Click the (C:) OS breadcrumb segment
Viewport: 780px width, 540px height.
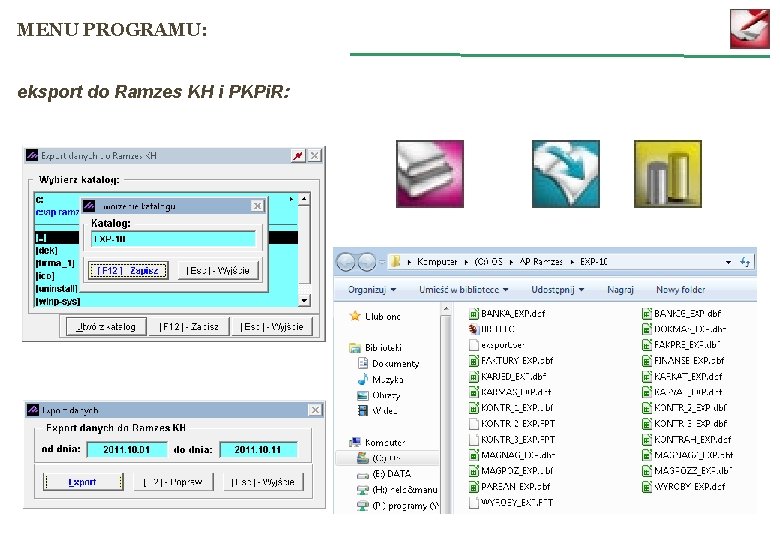488,262
